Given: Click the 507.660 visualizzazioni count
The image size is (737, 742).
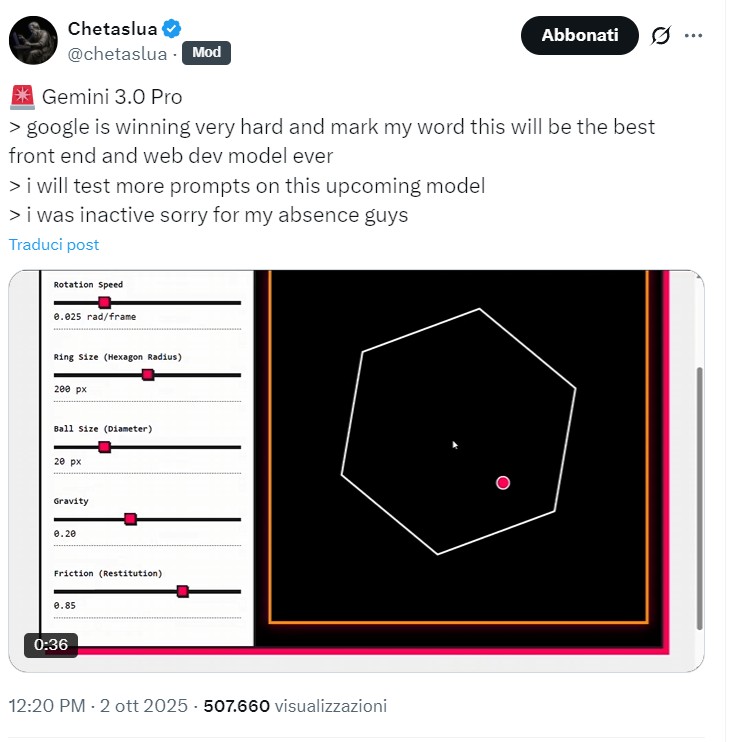Looking at the screenshot, I should [x=294, y=706].
